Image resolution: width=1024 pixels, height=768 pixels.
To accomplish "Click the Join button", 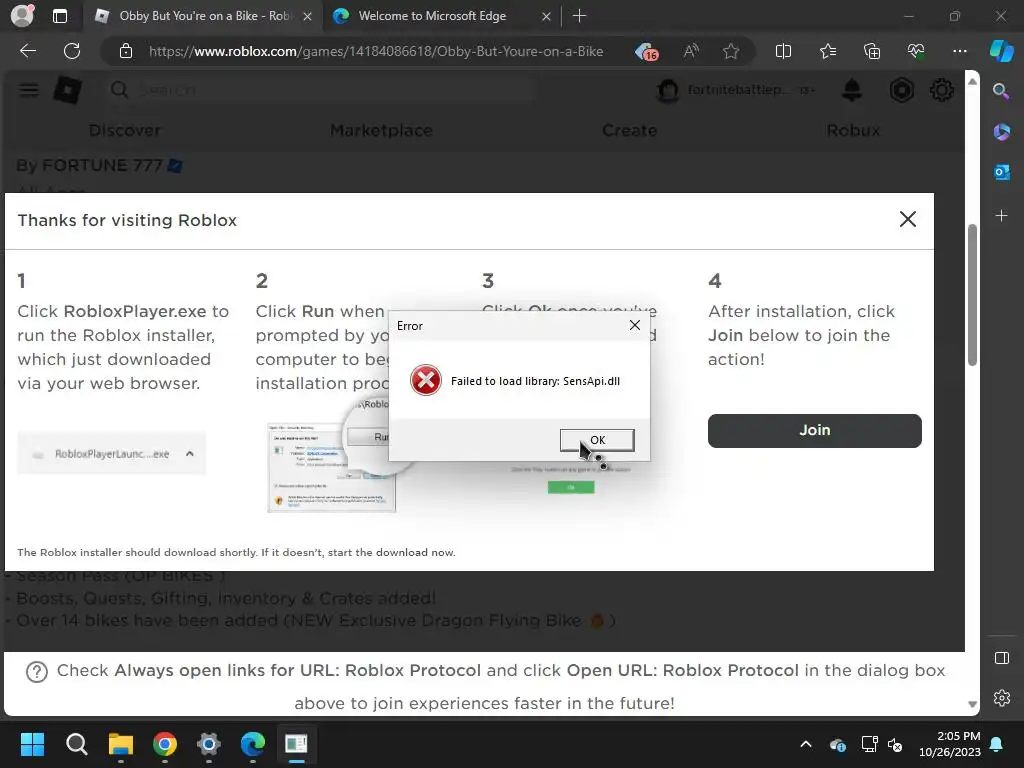I will (814, 430).
